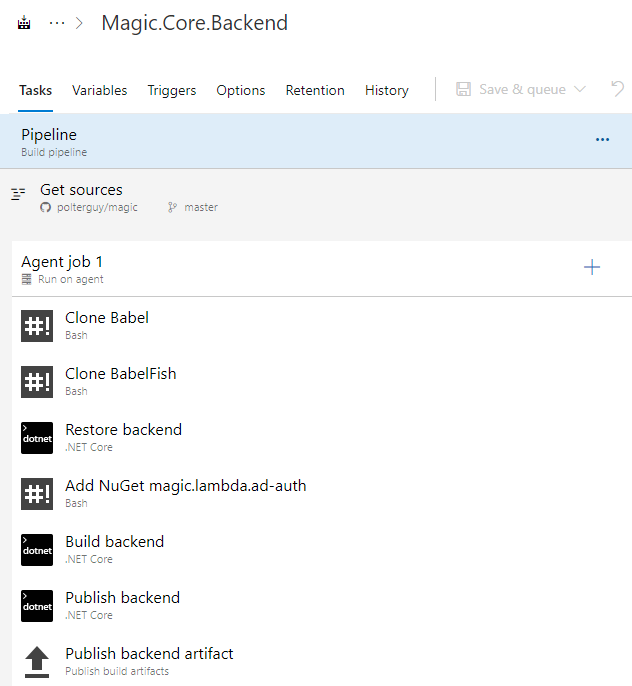Click the Azure DevOps project icon
The height and width of the screenshot is (686, 632).
[x=26, y=23]
